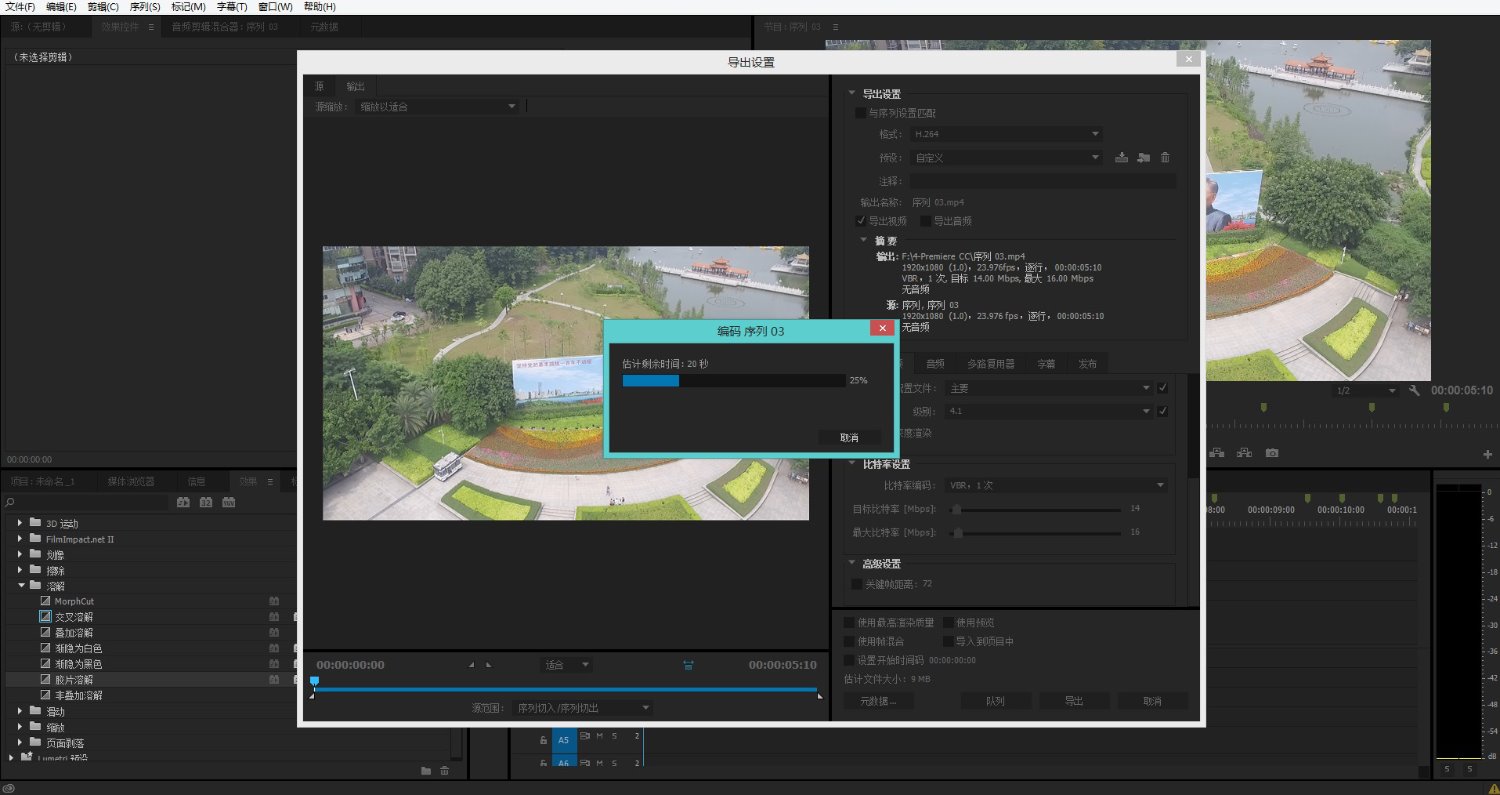
Task: Enable 使用最高渲染质量 checkbox
Action: (850, 622)
